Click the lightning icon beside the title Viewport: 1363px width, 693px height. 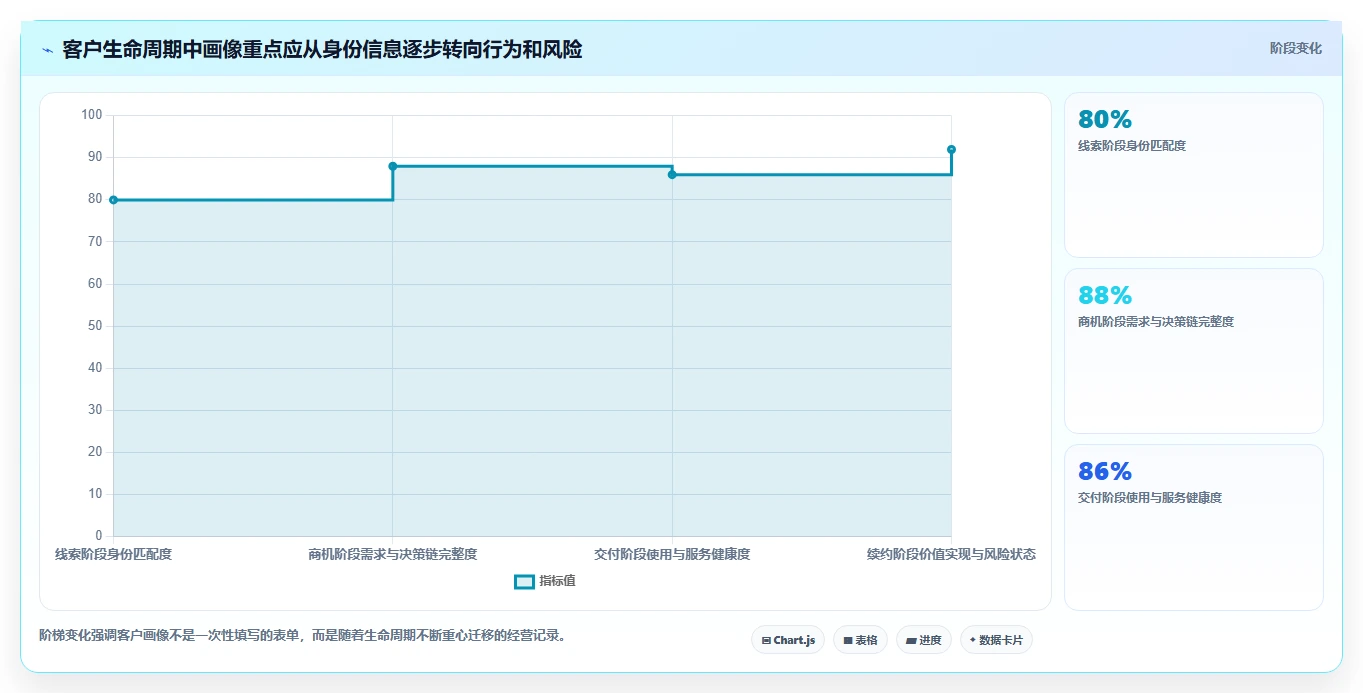[48, 49]
